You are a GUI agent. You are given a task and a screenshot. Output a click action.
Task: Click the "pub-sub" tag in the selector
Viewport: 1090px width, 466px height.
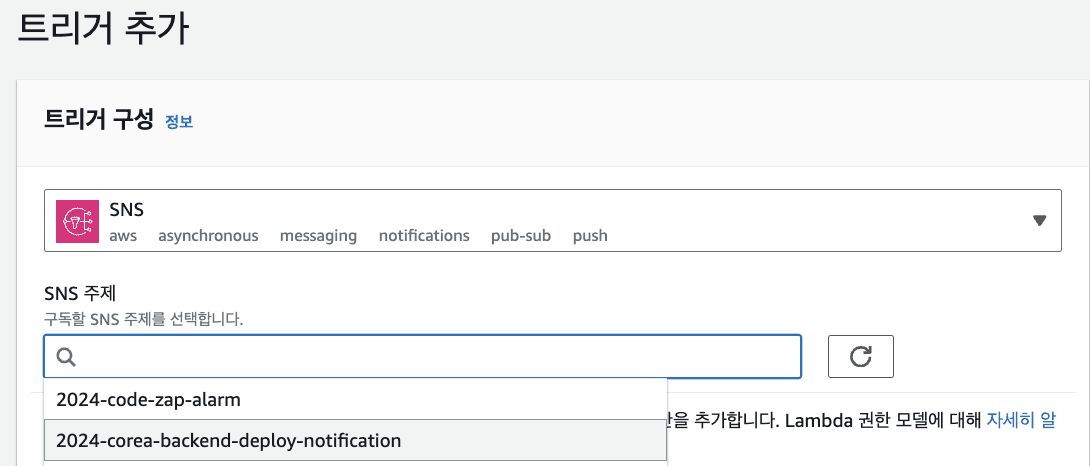click(x=521, y=236)
